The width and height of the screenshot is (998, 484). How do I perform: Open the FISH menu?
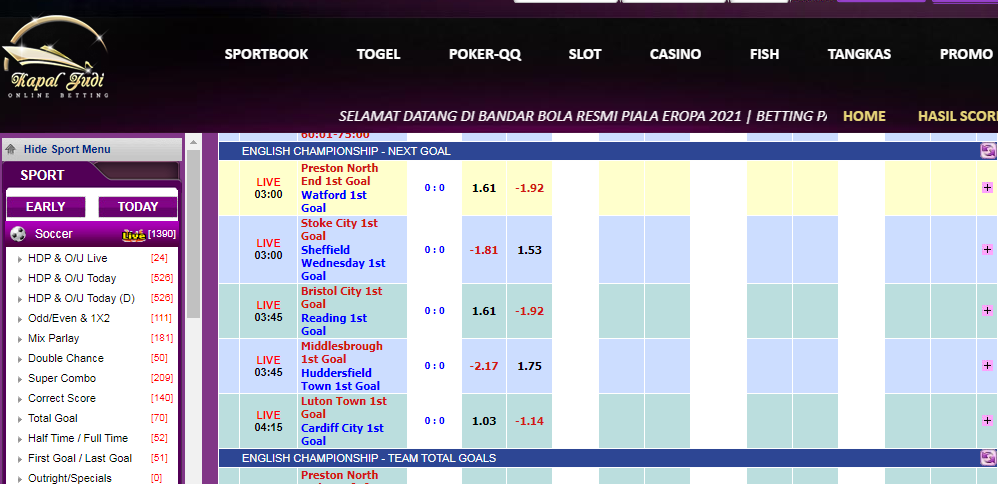[x=764, y=54]
